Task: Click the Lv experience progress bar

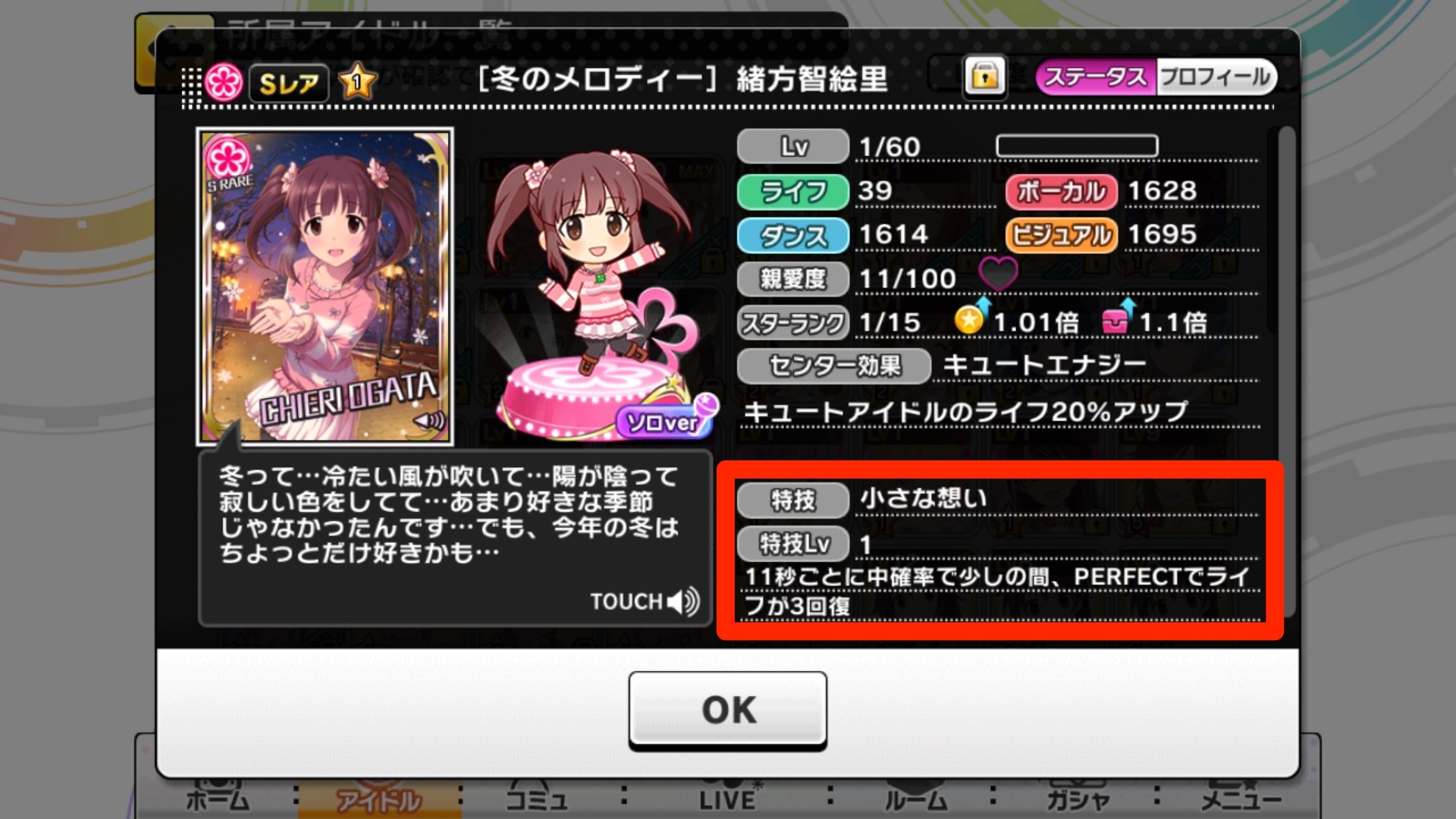Action: [x=1077, y=146]
